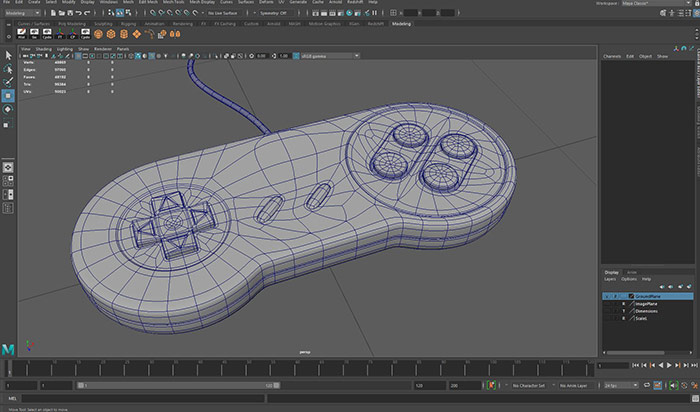Open the Symmetry Off dropdown
This screenshot has width=700, height=412.
coord(275,13)
